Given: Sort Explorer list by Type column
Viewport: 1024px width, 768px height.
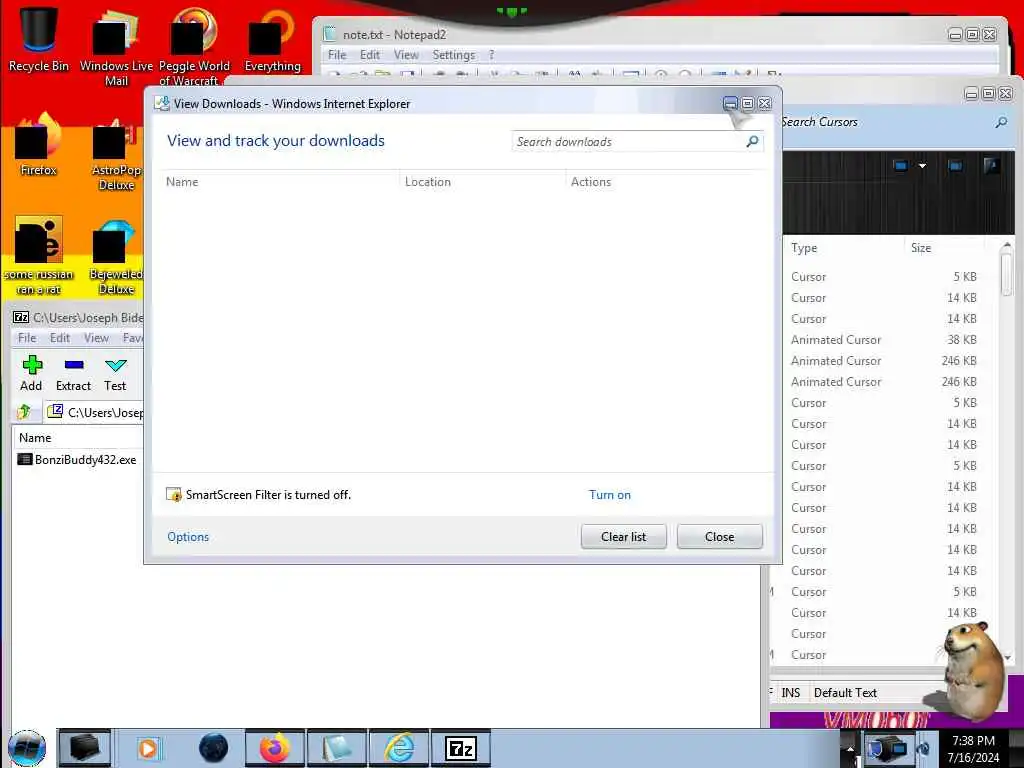Looking at the screenshot, I should coord(844,248).
